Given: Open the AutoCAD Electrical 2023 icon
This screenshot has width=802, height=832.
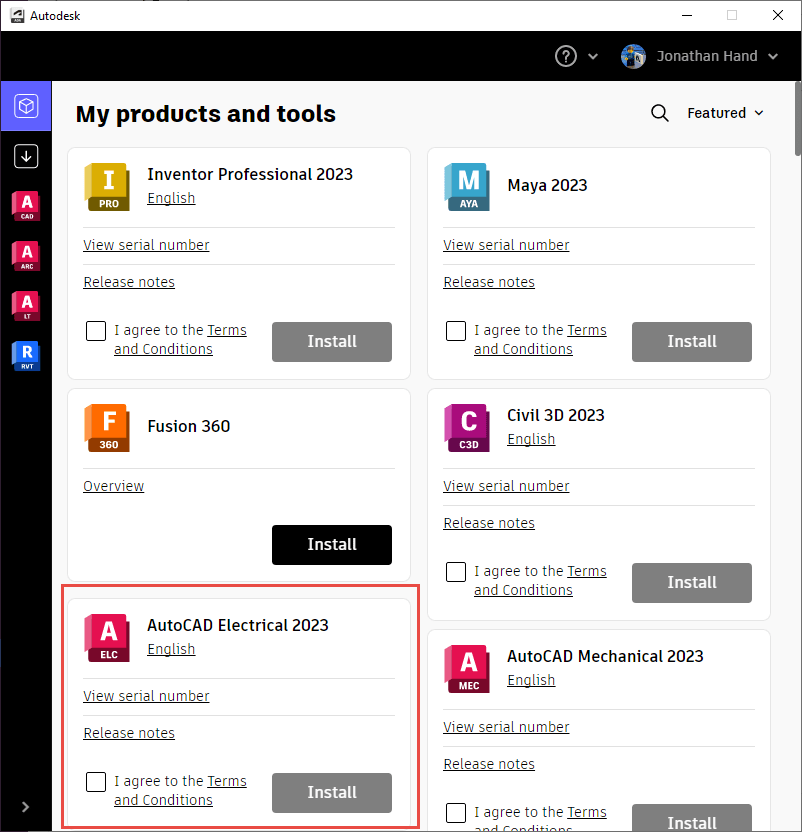Looking at the screenshot, I should tap(106, 638).
